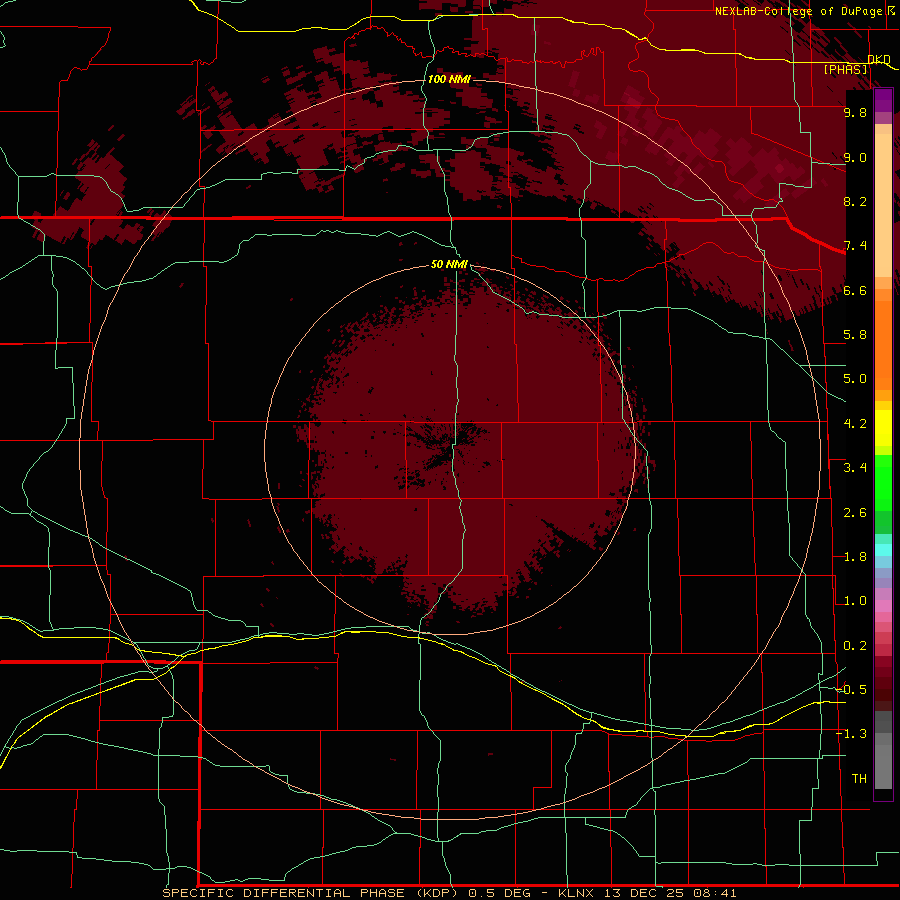Click the 3.4 value on the color scale
This screenshot has height=900, width=900.
point(855,468)
